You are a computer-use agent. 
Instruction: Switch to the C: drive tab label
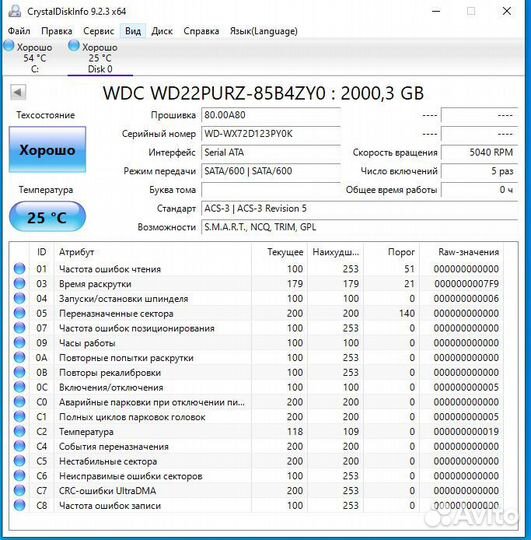pyautogui.click(x=34, y=69)
